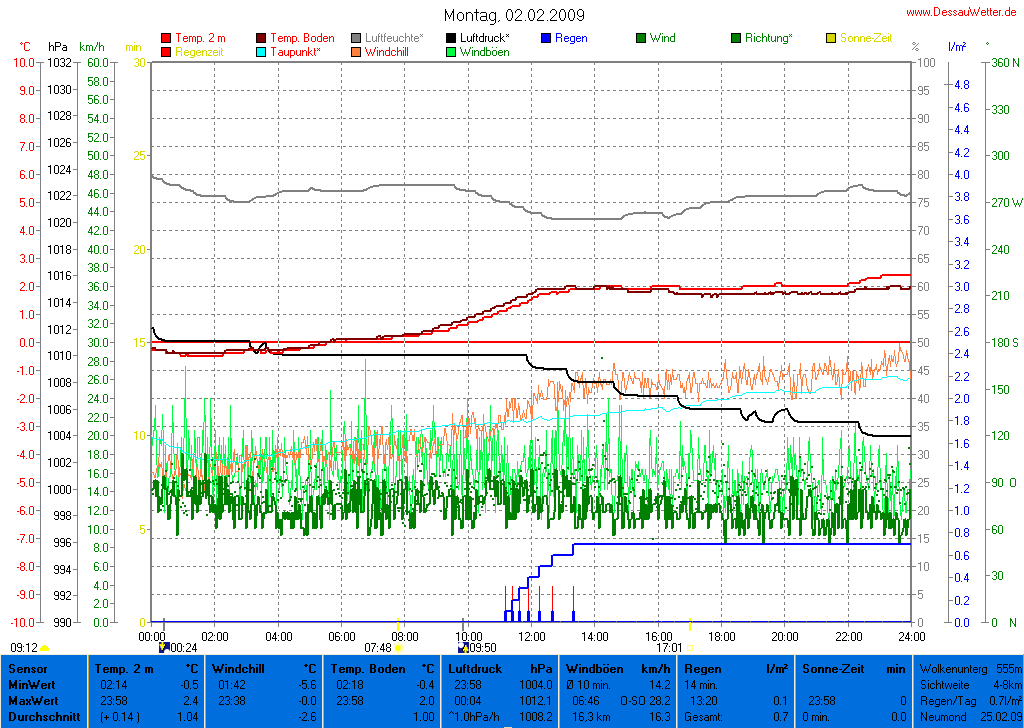Open the www.DessauWetter.de link
This screenshot has width=1024, height=728.
[962, 12]
